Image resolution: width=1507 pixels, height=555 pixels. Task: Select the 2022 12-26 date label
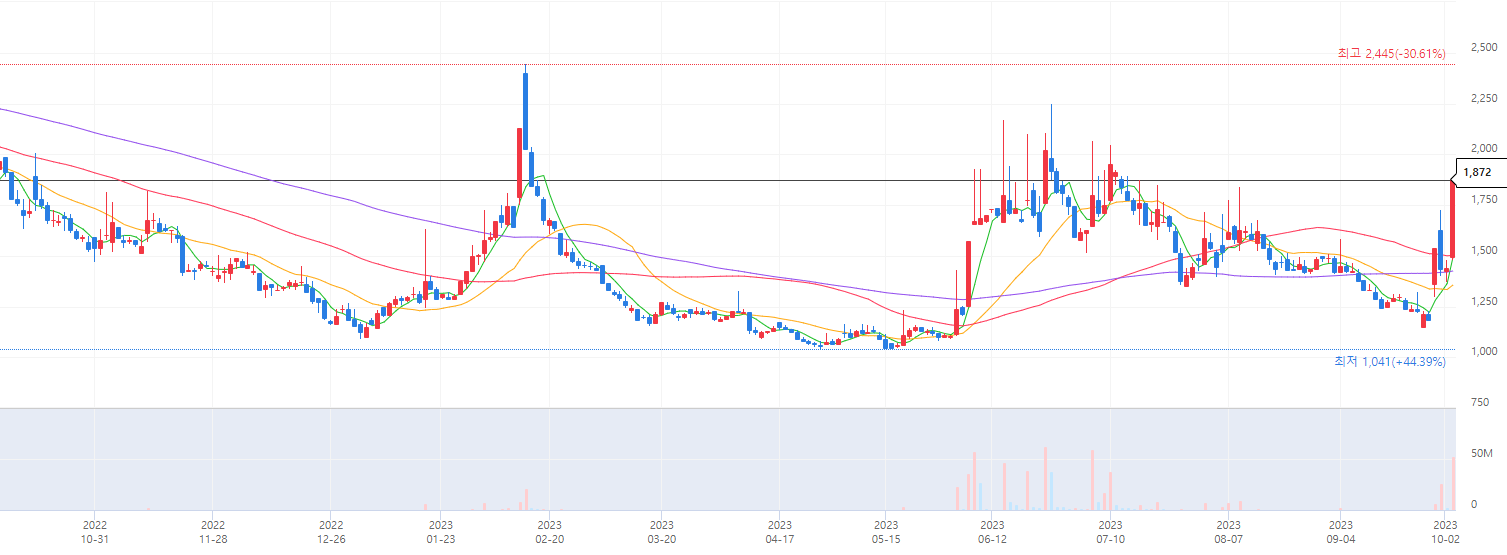click(x=331, y=531)
